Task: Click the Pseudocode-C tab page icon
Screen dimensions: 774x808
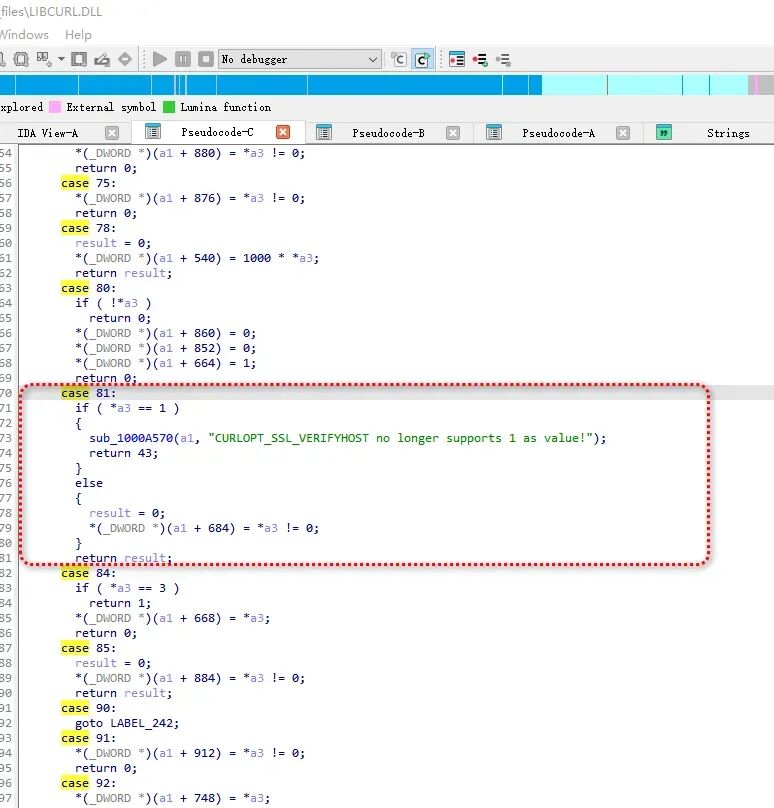Action: tap(153, 132)
